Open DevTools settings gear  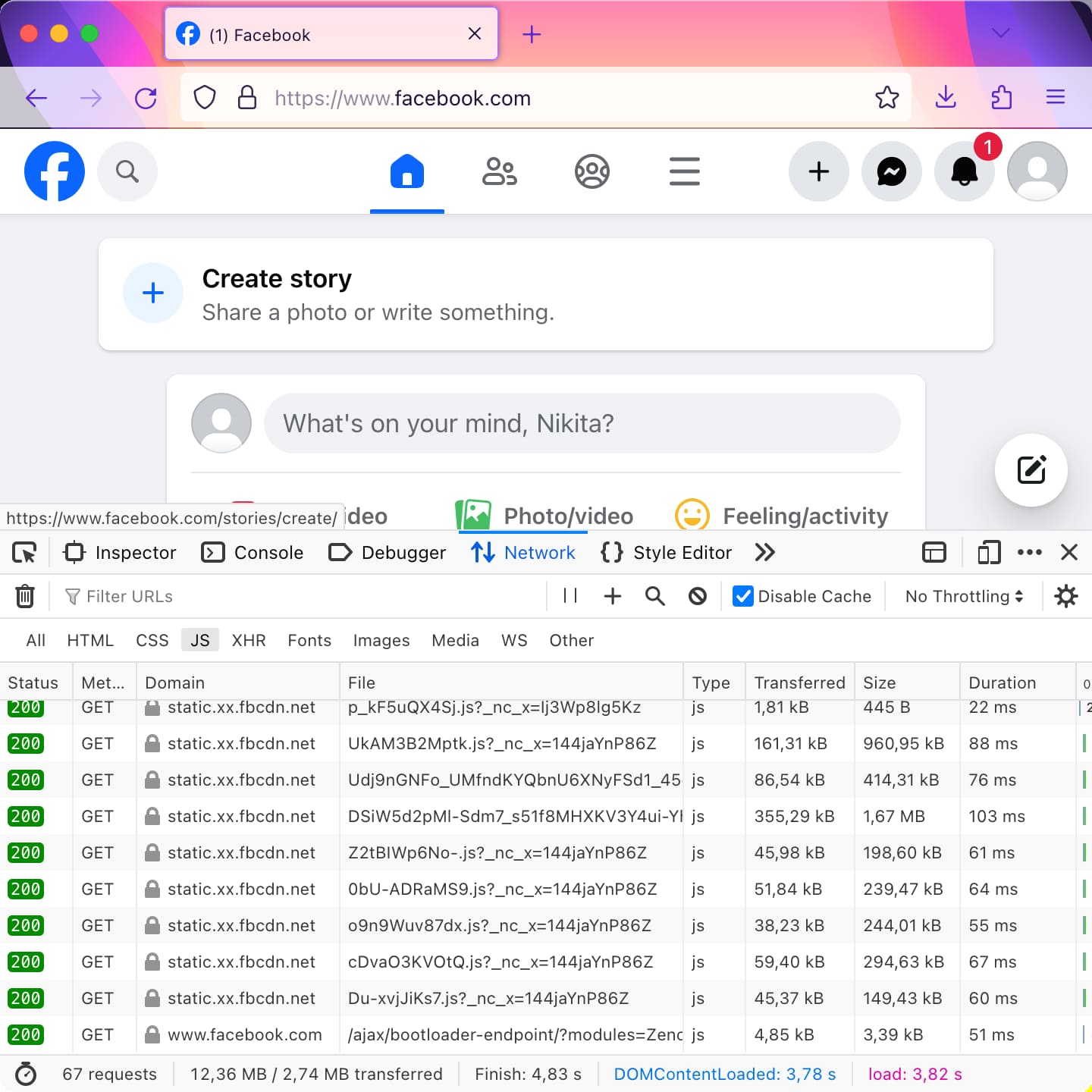coord(1066,596)
